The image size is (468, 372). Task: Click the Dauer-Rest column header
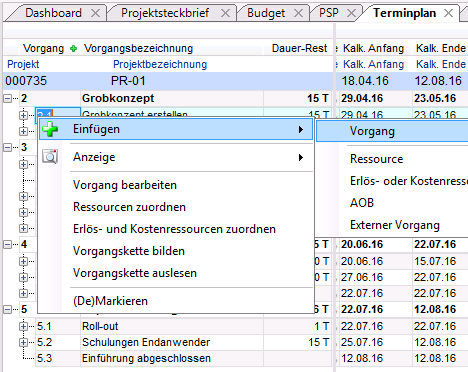pos(299,48)
